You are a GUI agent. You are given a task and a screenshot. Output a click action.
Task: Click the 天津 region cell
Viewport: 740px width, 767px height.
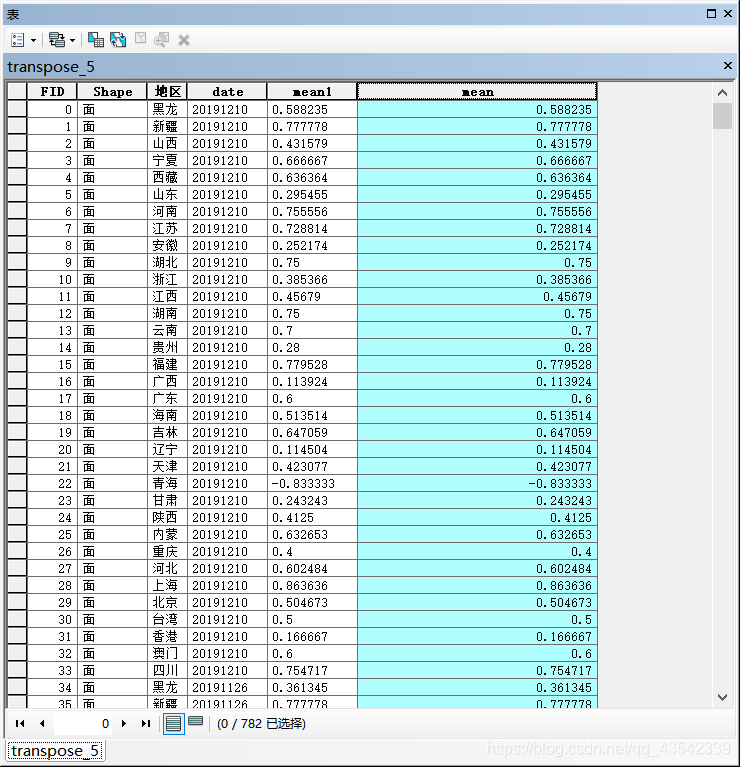[x=167, y=466]
